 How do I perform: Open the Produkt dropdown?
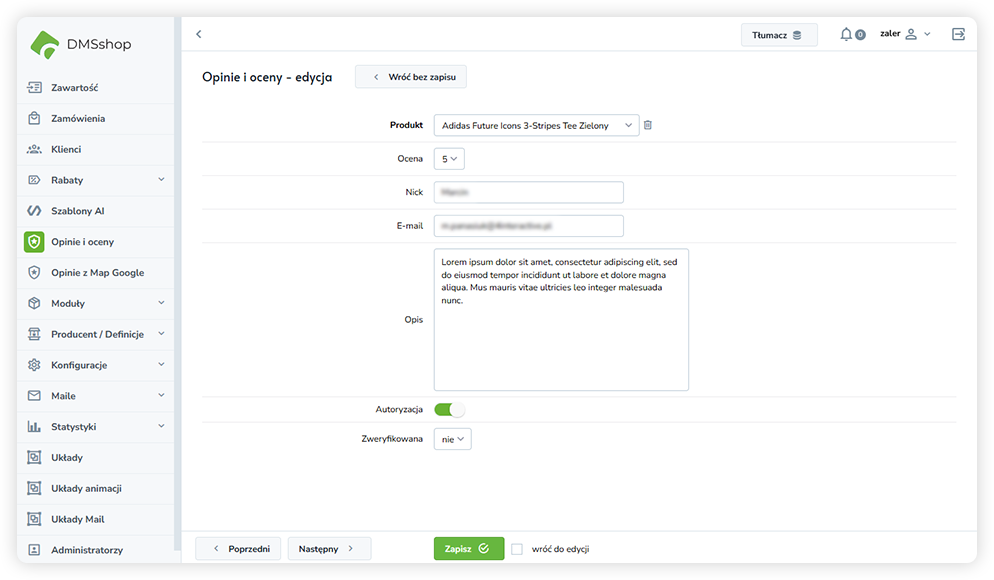click(x=536, y=125)
